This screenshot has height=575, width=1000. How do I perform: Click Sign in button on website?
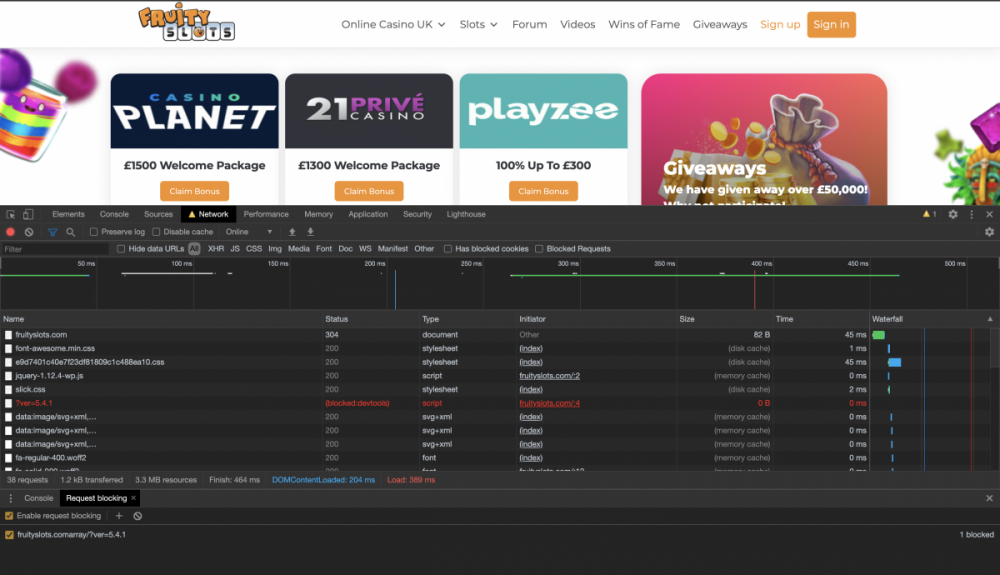[x=831, y=24]
